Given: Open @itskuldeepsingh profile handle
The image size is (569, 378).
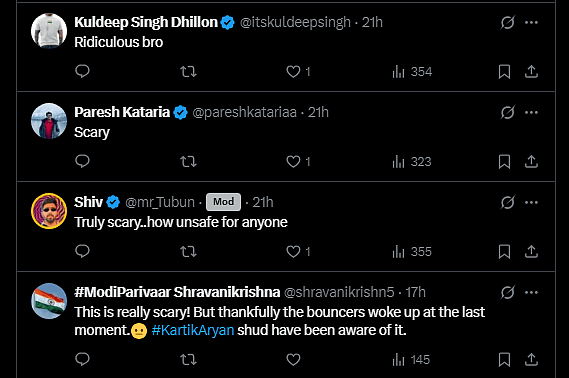Looking at the screenshot, I should (x=295, y=22).
